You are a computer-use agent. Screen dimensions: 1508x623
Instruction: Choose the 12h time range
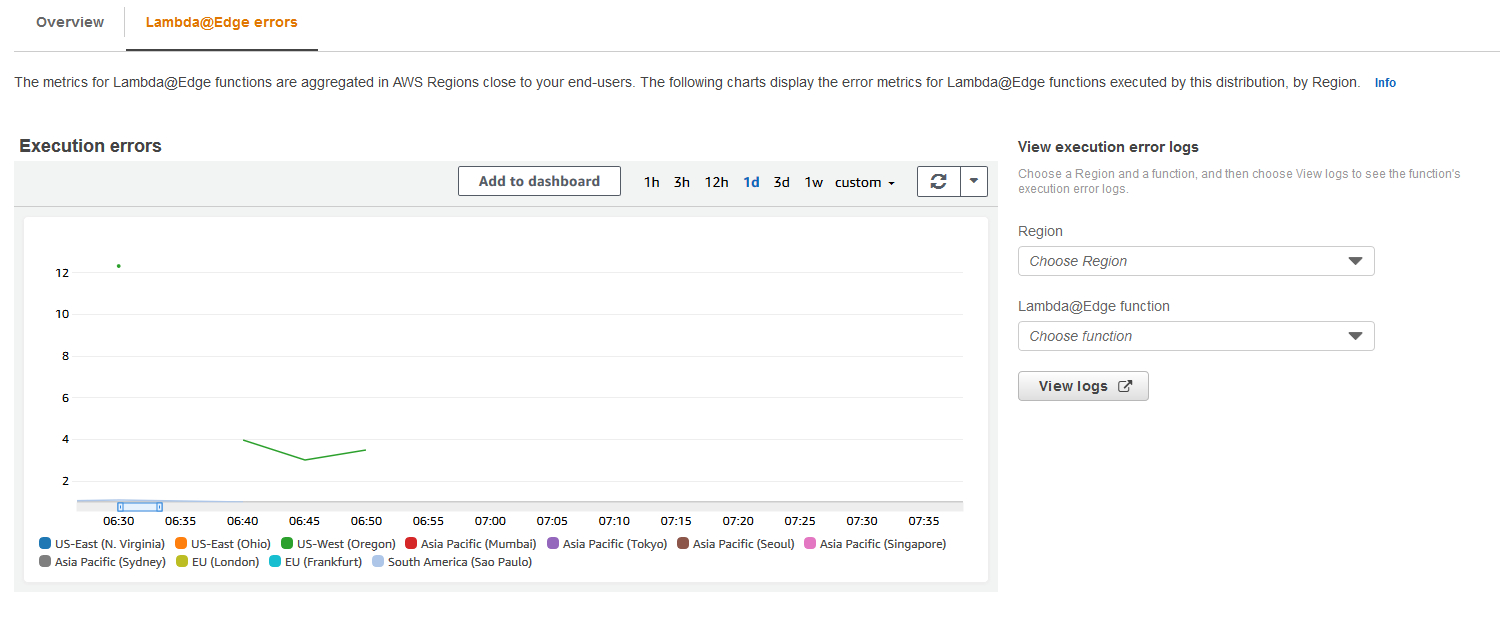(716, 182)
